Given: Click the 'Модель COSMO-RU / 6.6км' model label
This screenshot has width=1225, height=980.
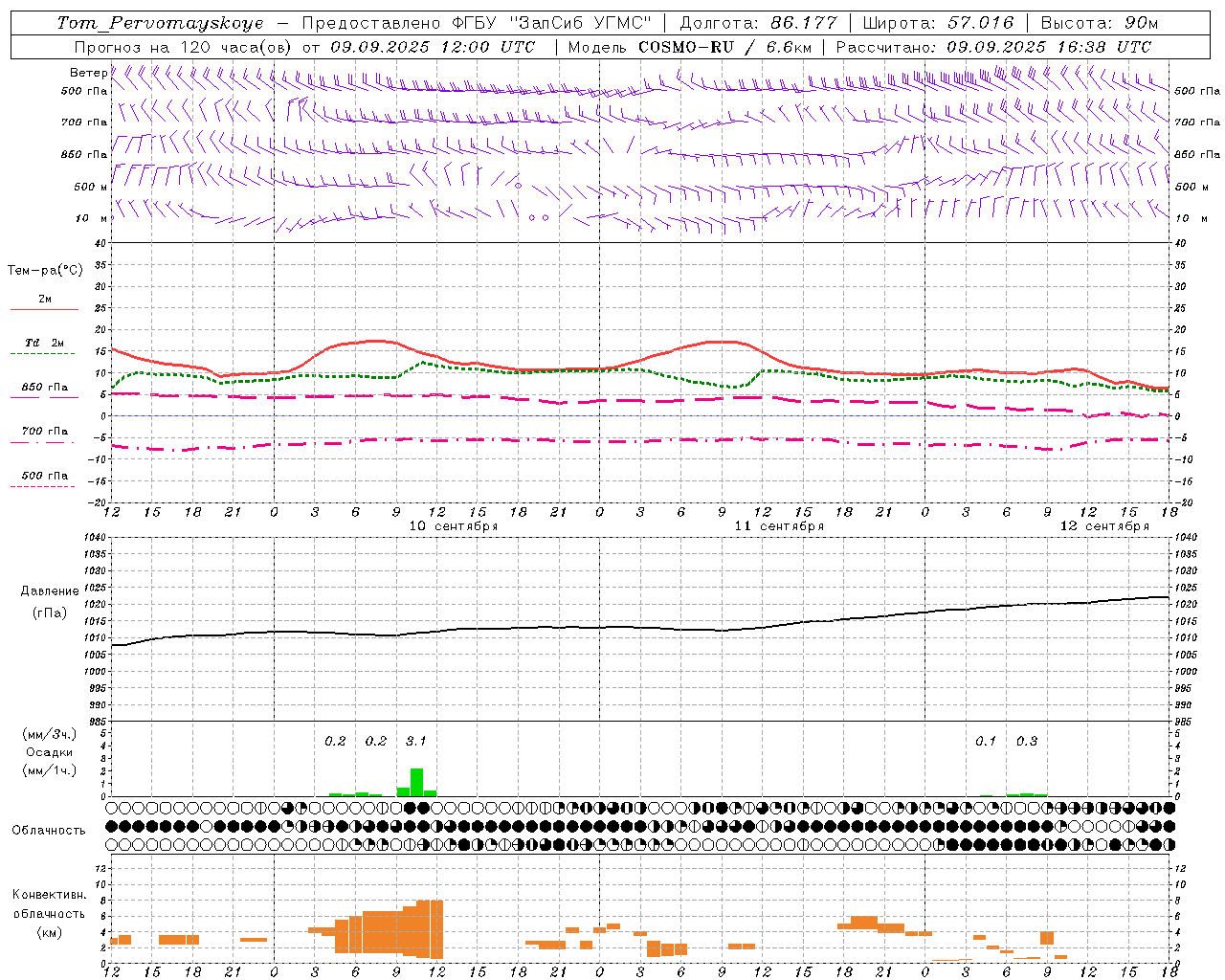Looking at the screenshot, I should coord(689,47).
